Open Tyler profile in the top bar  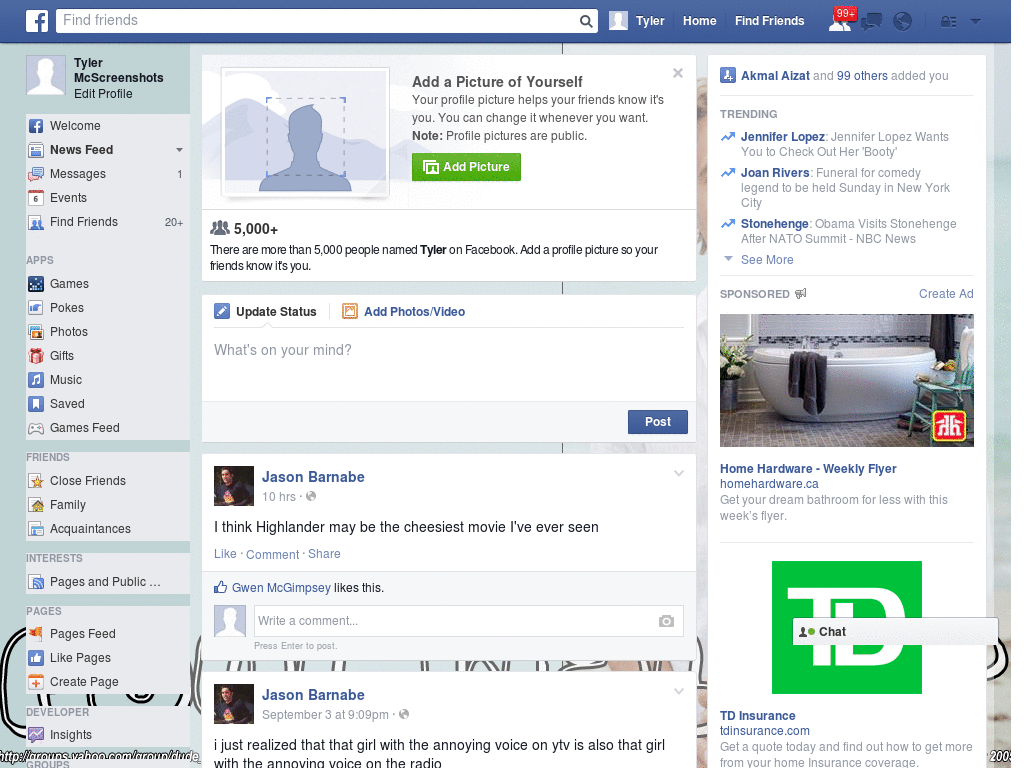click(637, 21)
